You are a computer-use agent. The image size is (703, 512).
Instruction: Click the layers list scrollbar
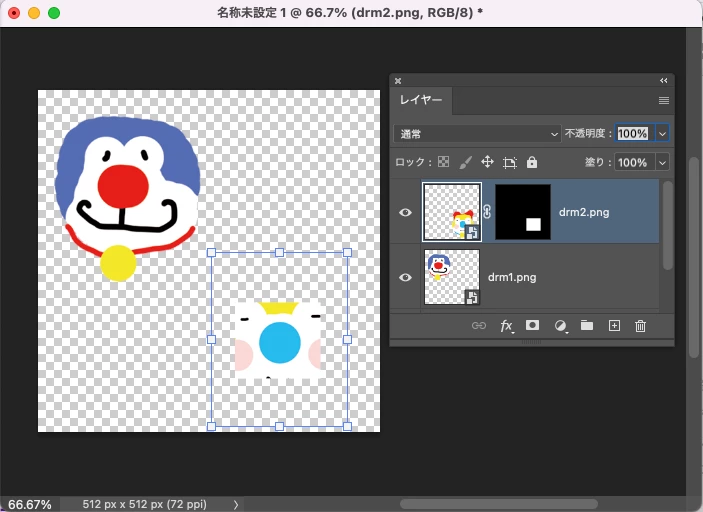(667, 226)
